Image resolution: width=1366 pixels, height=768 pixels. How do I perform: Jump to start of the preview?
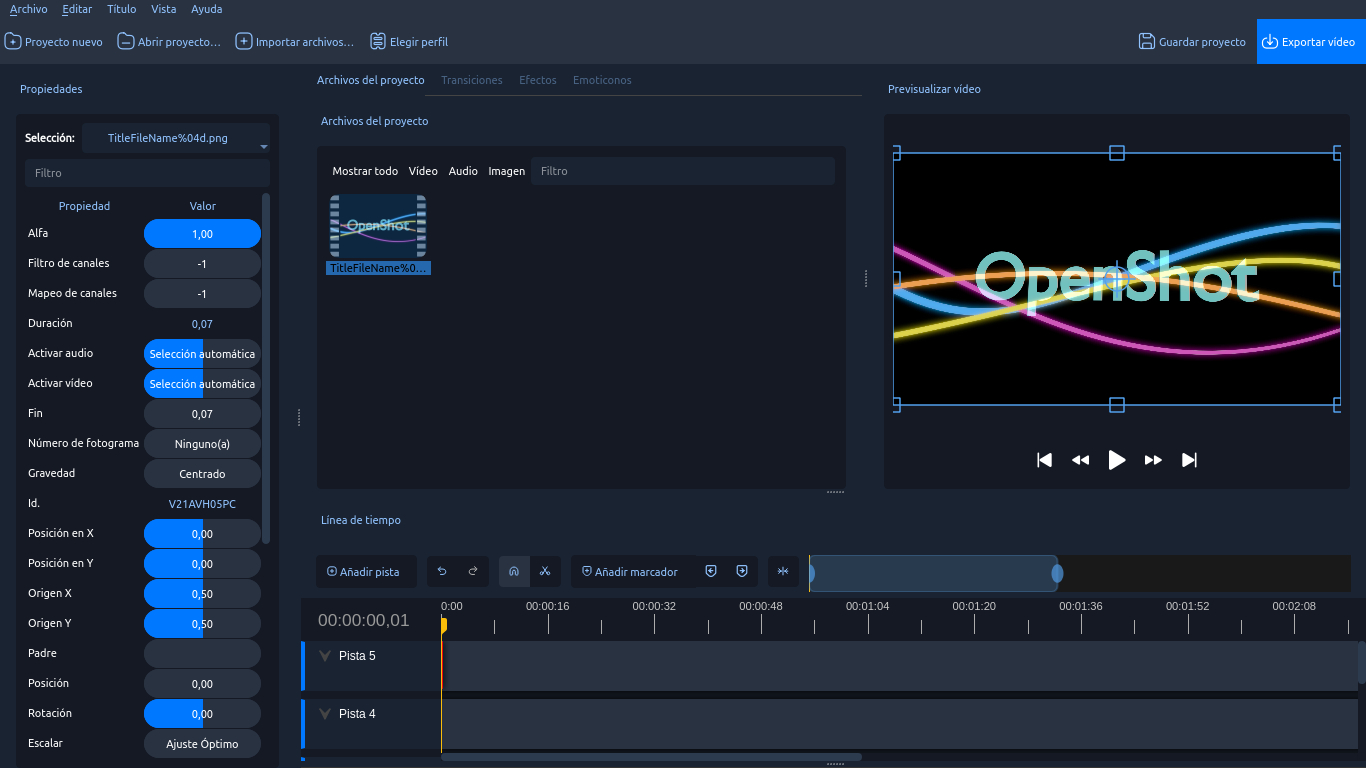coord(1044,460)
